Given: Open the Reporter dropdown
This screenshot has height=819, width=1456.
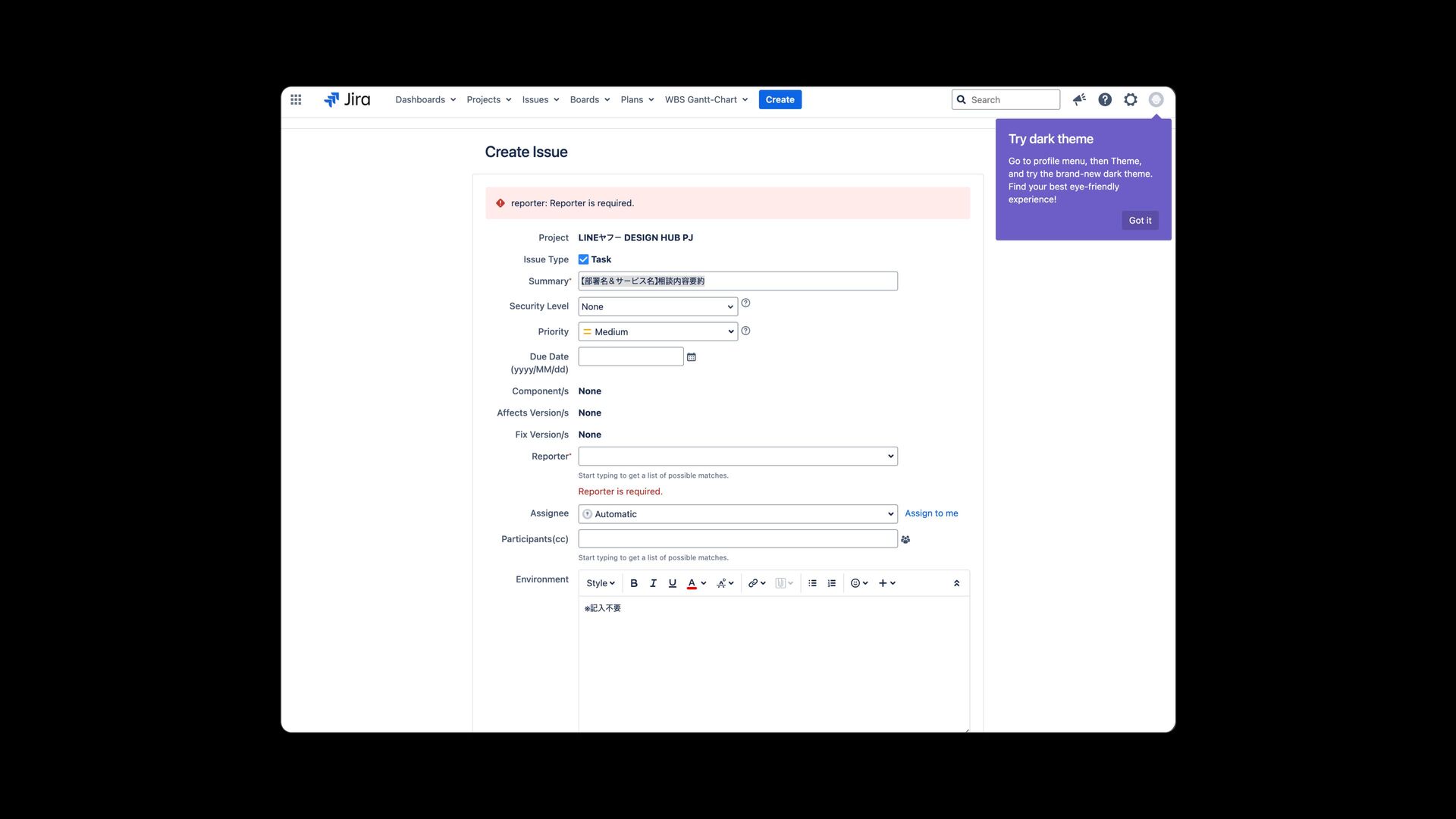Looking at the screenshot, I should pyautogui.click(x=738, y=456).
